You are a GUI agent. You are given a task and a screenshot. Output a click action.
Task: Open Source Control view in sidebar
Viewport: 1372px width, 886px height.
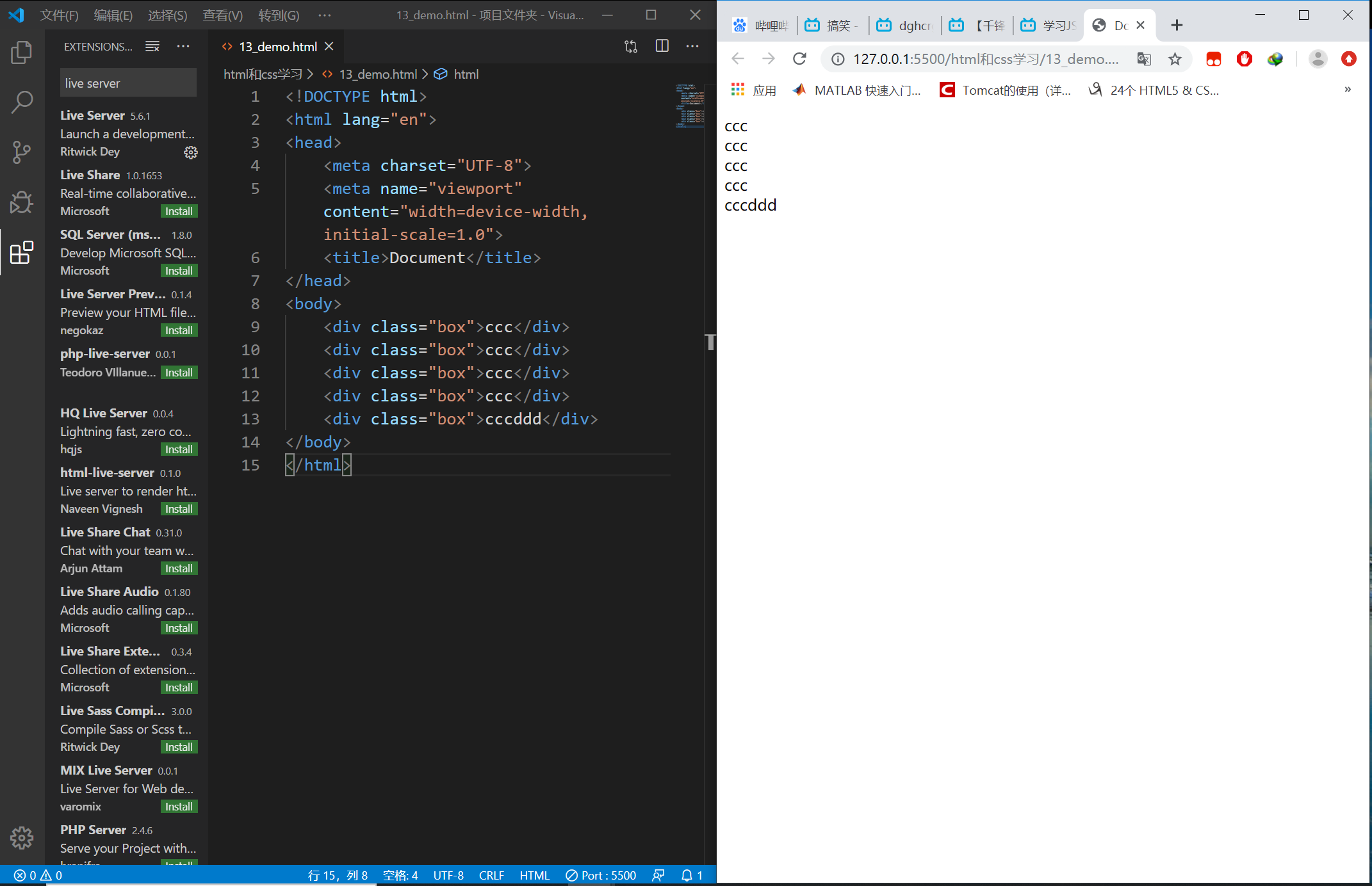pos(22,152)
